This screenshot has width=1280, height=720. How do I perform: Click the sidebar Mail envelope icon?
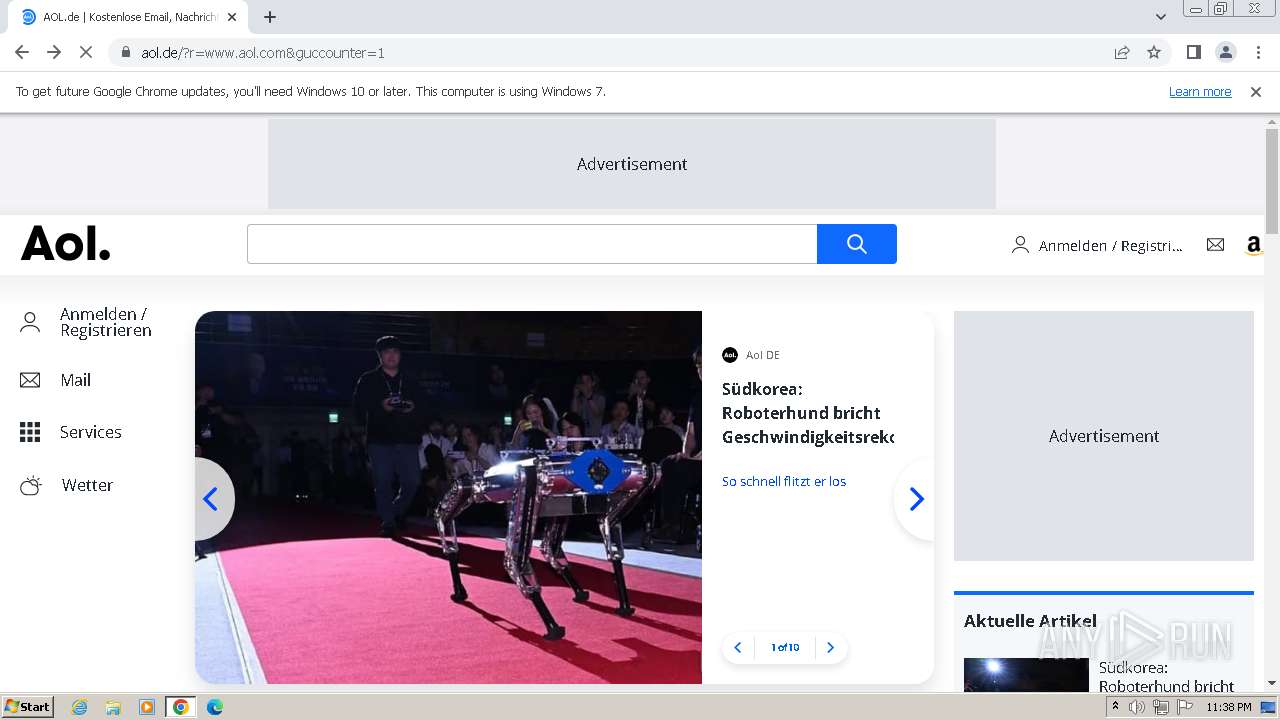30,380
